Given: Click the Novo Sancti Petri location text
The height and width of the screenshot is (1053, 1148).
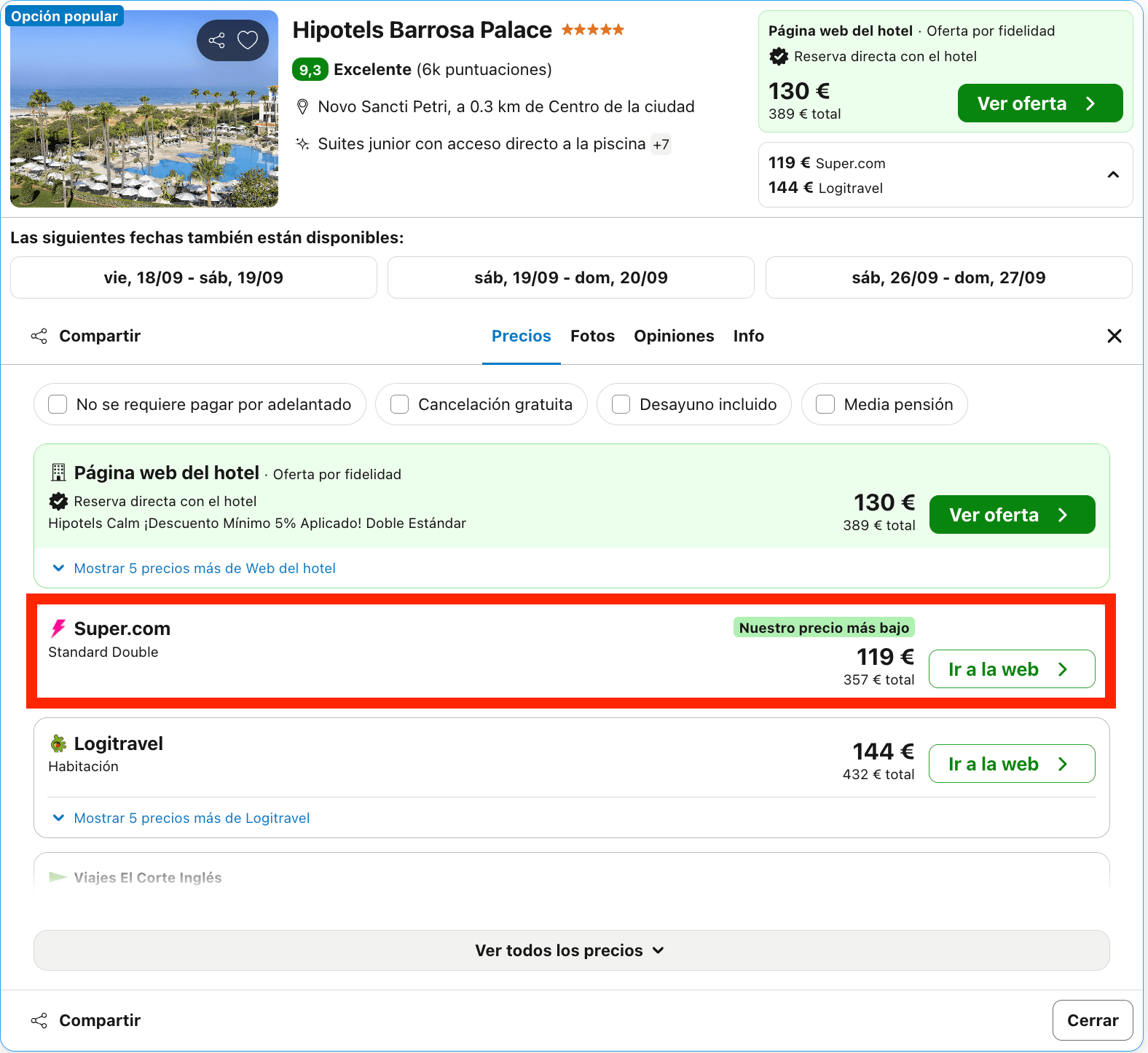Looking at the screenshot, I should pyautogui.click(x=506, y=107).
